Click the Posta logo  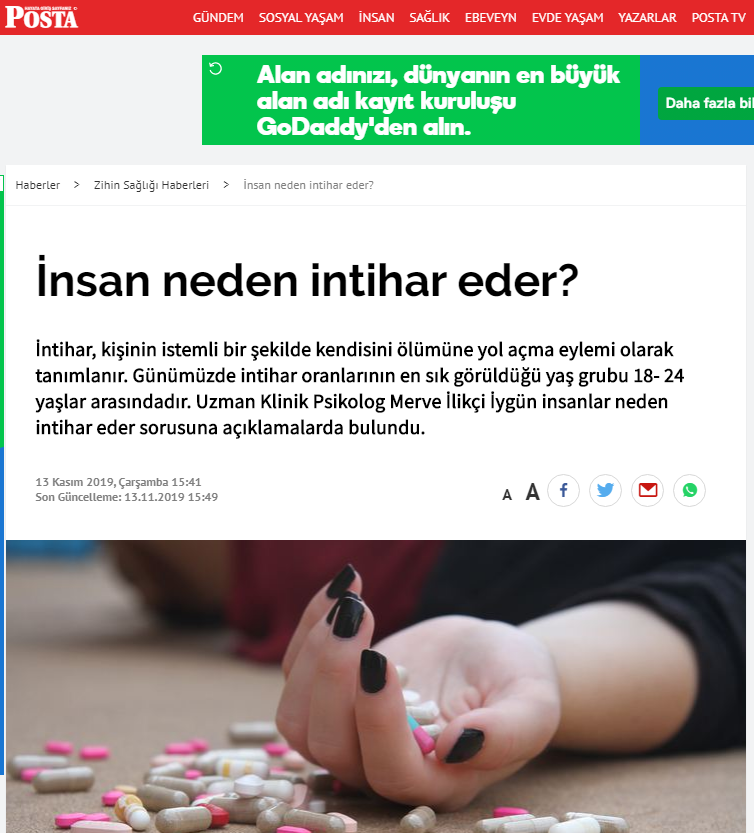pos(41,16)
